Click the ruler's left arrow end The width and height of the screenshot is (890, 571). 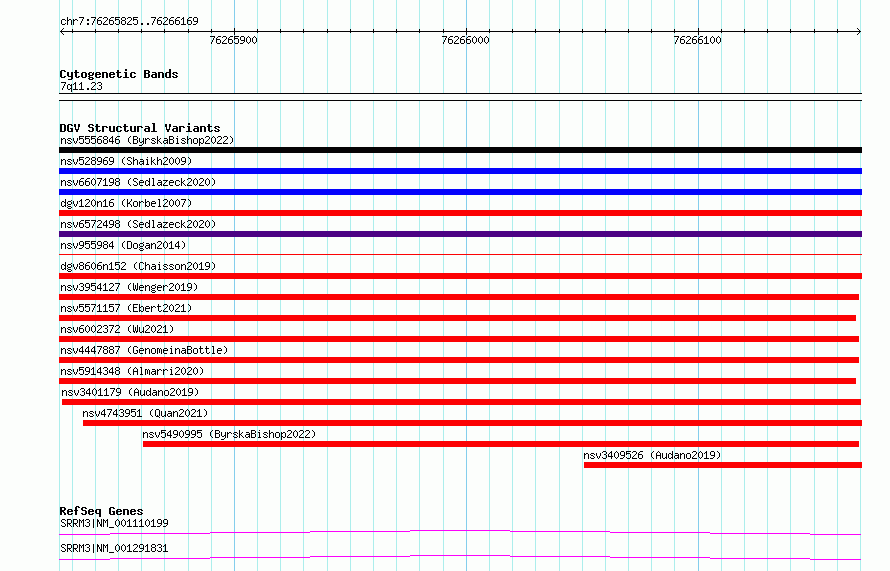pyautogui.click(x=62, y=32)
